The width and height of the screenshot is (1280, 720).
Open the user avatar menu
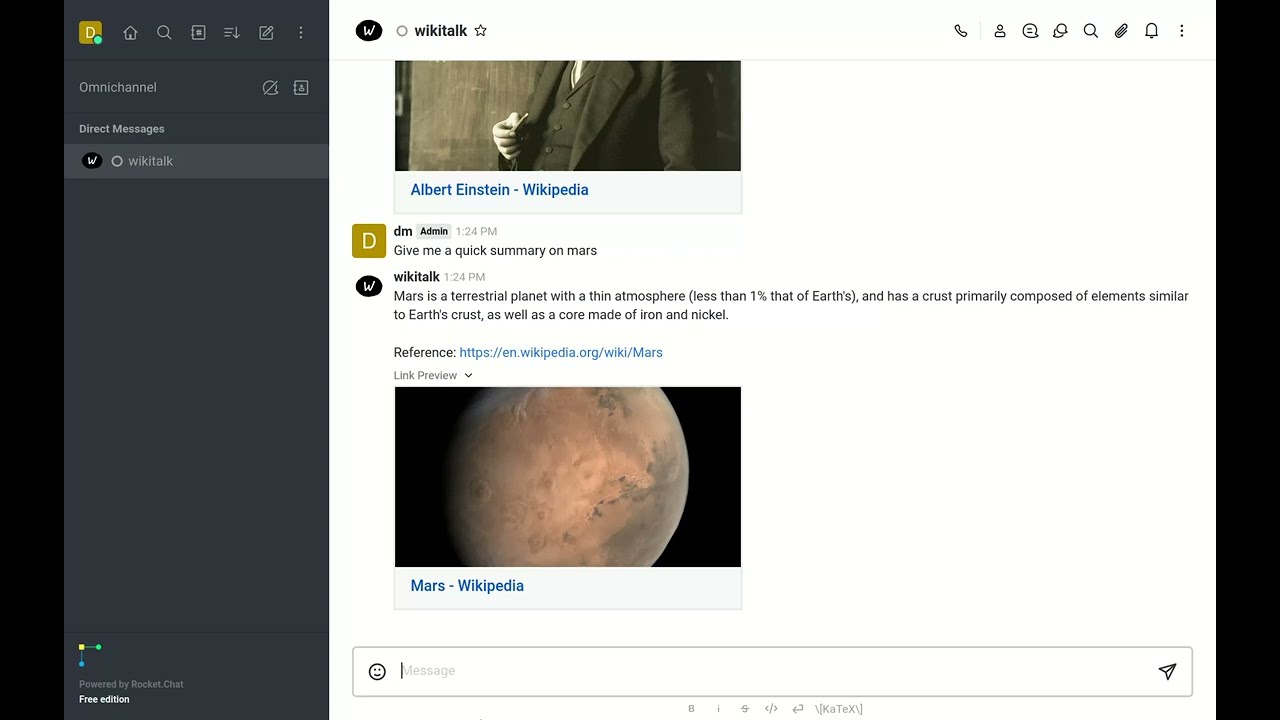(x=91, y=33)
